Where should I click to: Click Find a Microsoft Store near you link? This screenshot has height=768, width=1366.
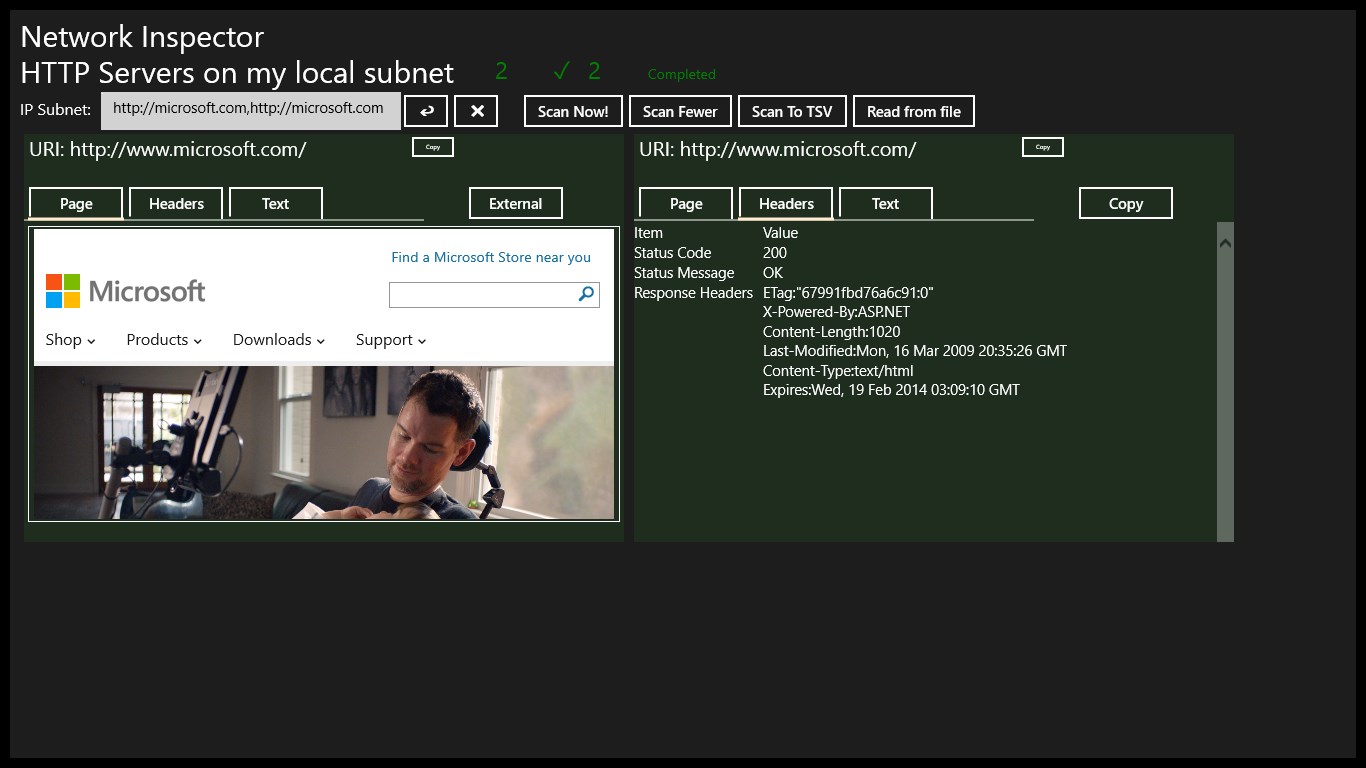tap(491, 257)
